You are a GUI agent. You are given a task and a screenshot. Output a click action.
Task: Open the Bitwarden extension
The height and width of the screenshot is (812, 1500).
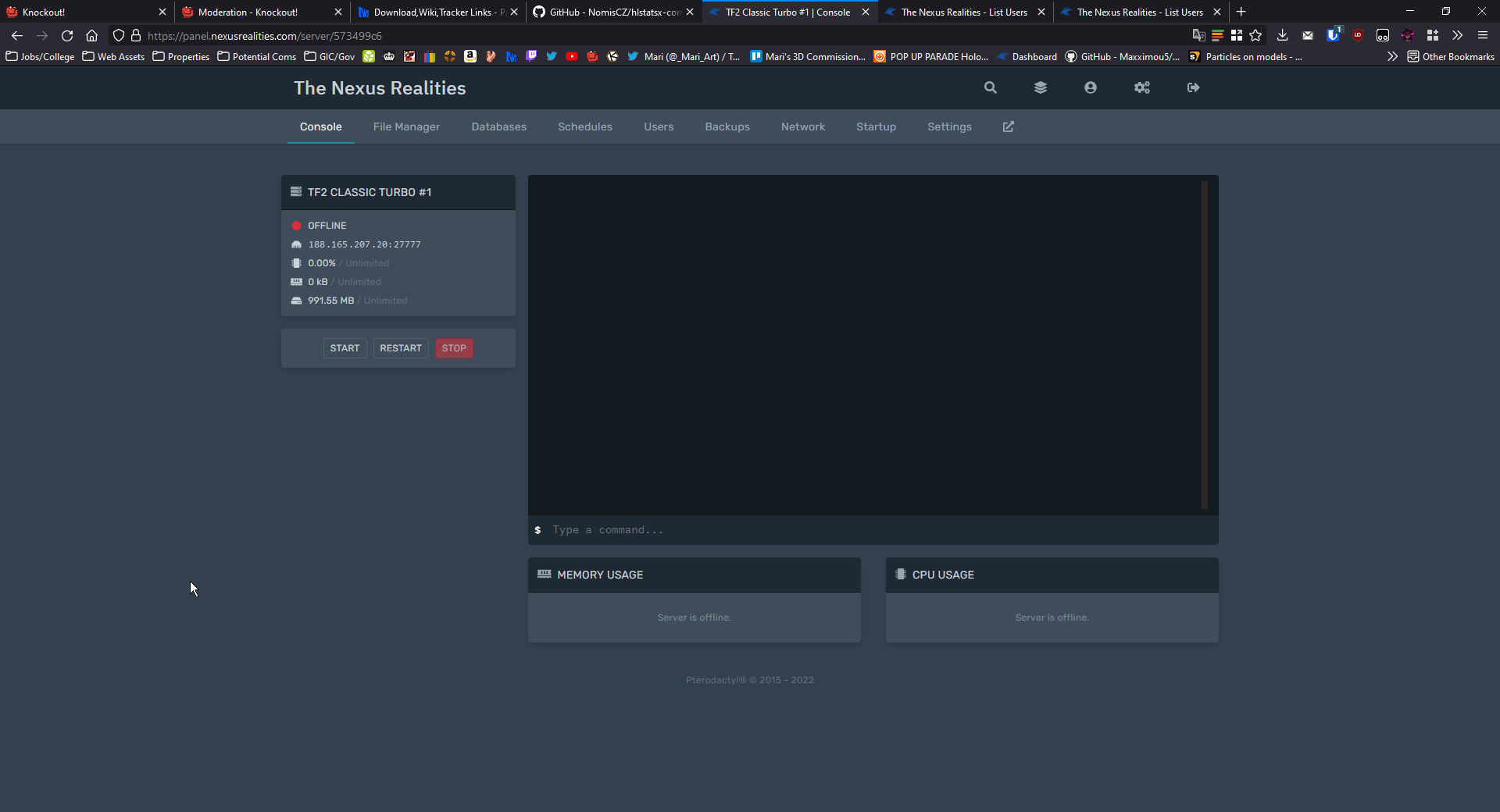click(1334, 35)
